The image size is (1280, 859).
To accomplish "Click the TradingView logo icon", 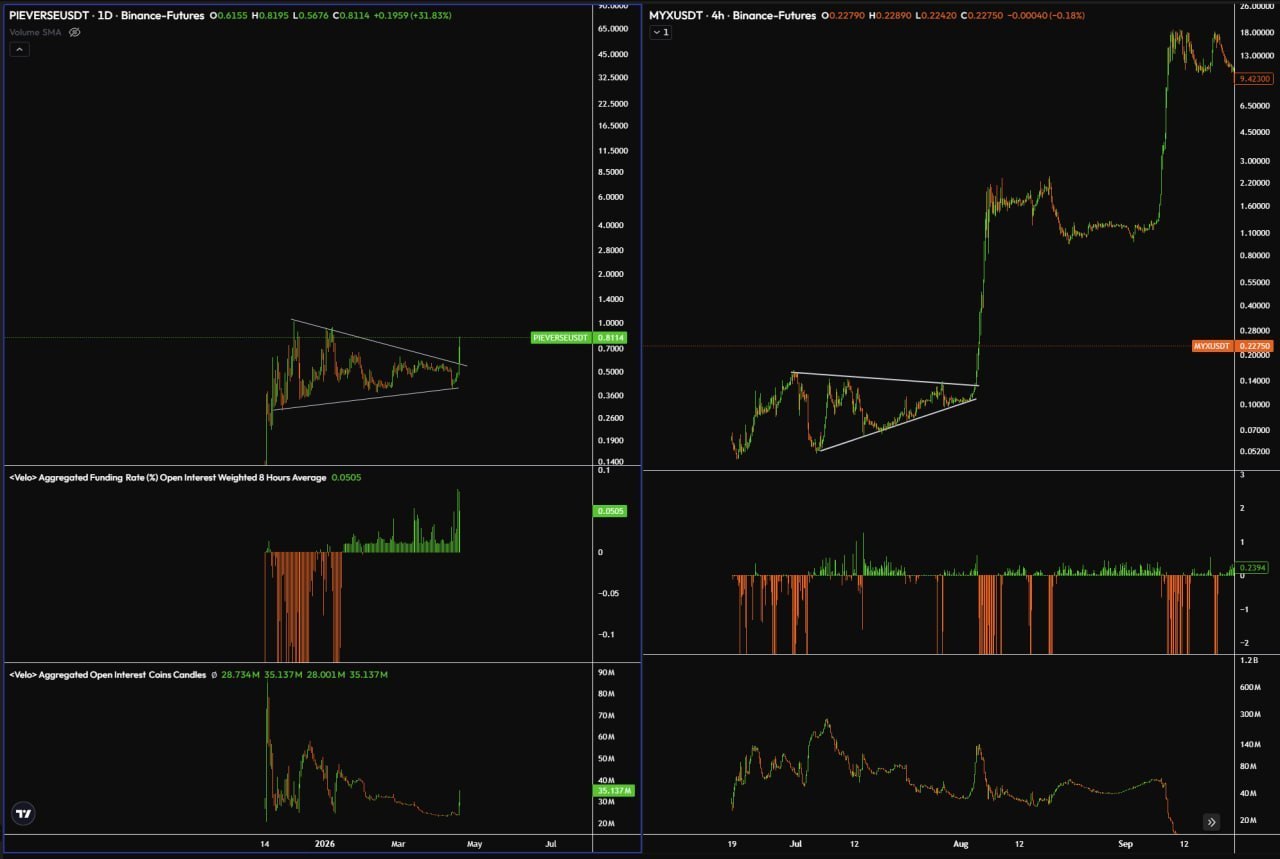I will point(24,813).
